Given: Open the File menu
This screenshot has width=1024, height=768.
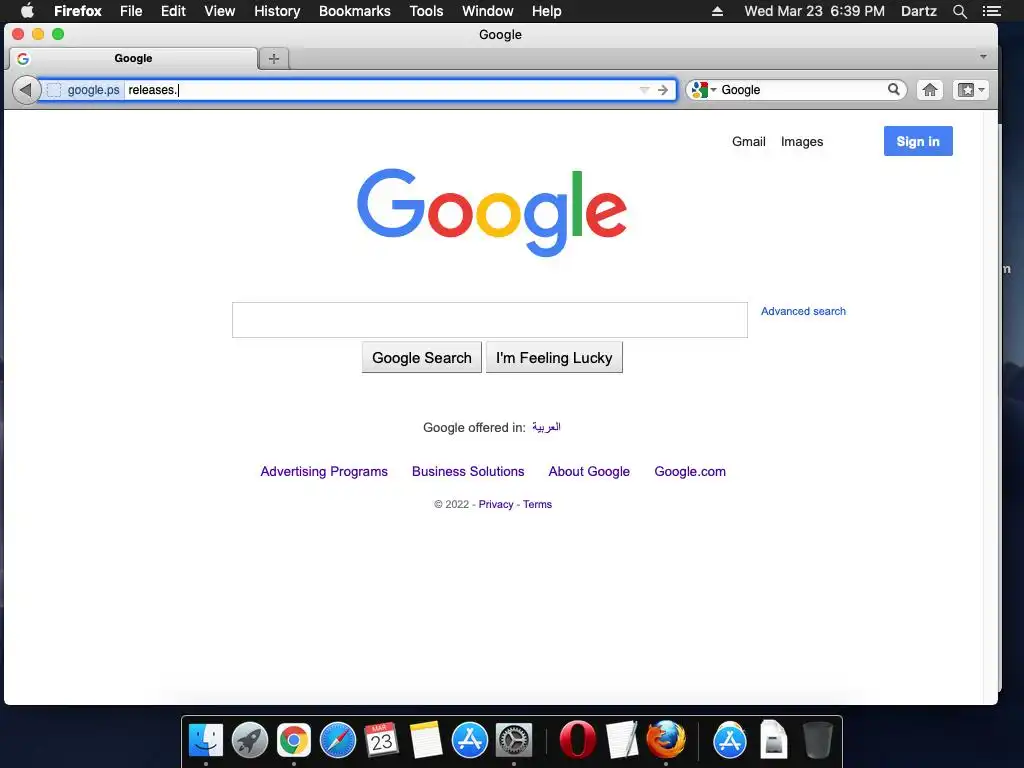Looking at the screenshot, I should [131, 11].
